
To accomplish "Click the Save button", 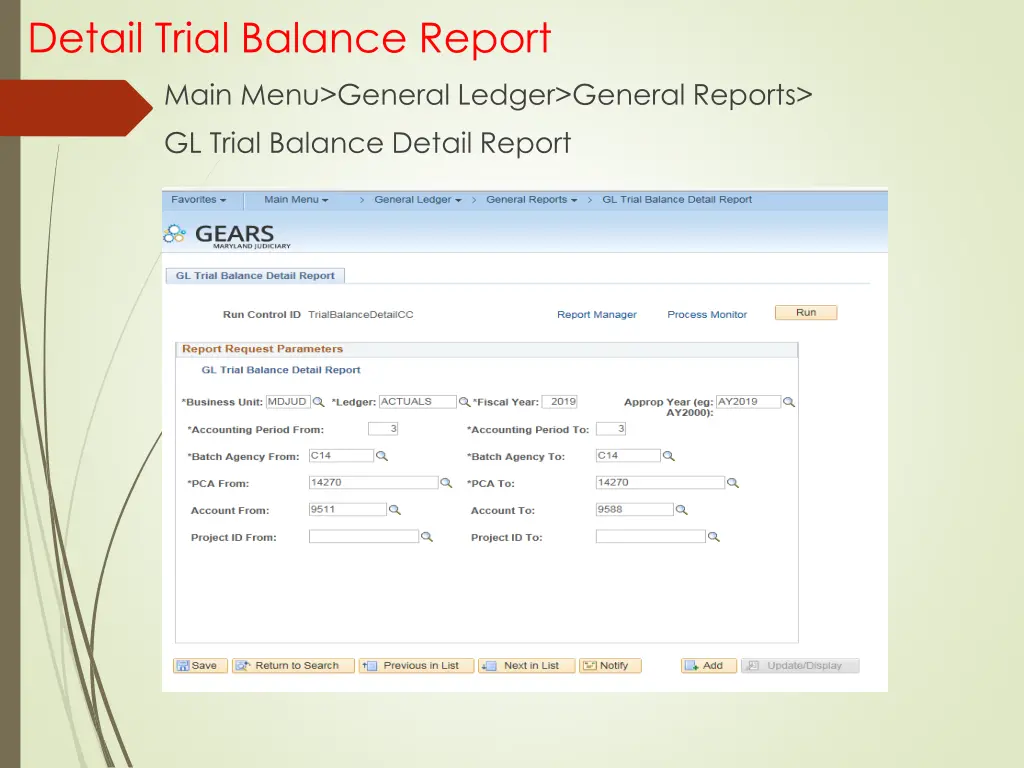I will pyautogui.click(x=200, y=665).
